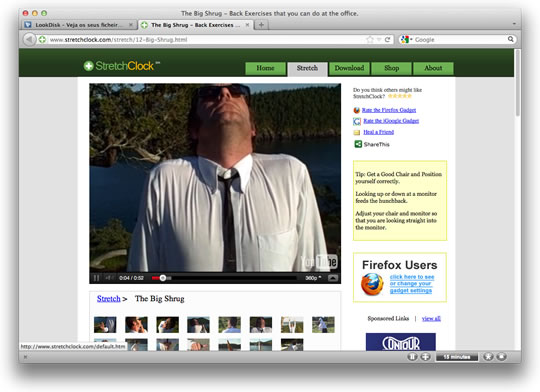The image size is (540, 392).
Task: Open the Rate the Firefox Gadget link
Action: [x=389, y=110]
